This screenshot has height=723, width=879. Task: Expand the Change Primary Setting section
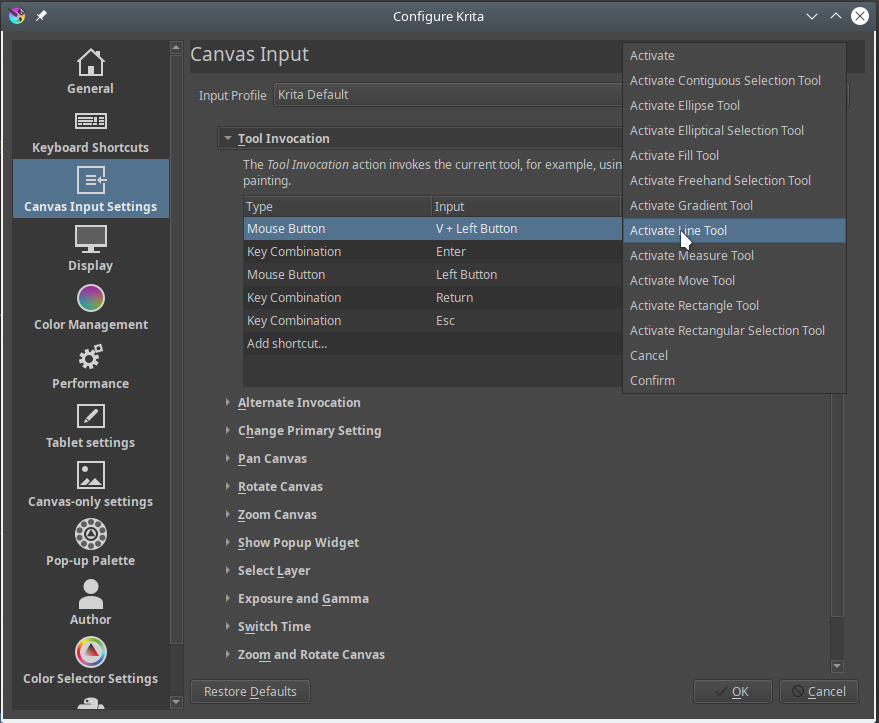(x=228, y=430)
